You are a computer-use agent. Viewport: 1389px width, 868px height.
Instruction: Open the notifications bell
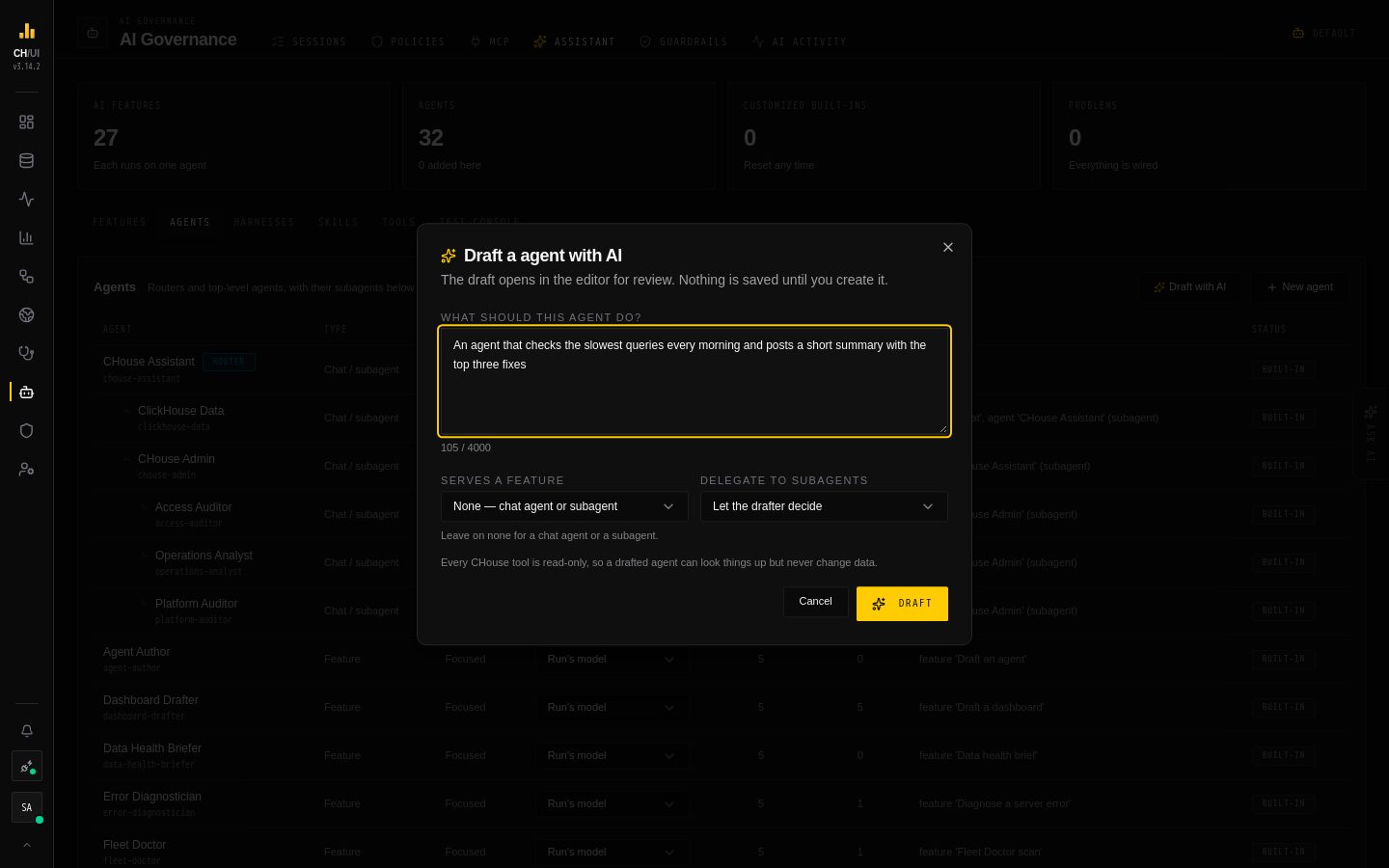(x=27, y=731)
